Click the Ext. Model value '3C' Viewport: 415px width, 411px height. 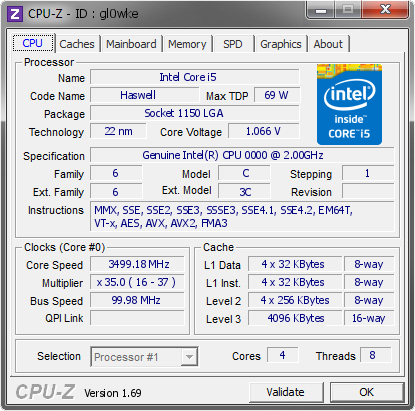point(244,192)
